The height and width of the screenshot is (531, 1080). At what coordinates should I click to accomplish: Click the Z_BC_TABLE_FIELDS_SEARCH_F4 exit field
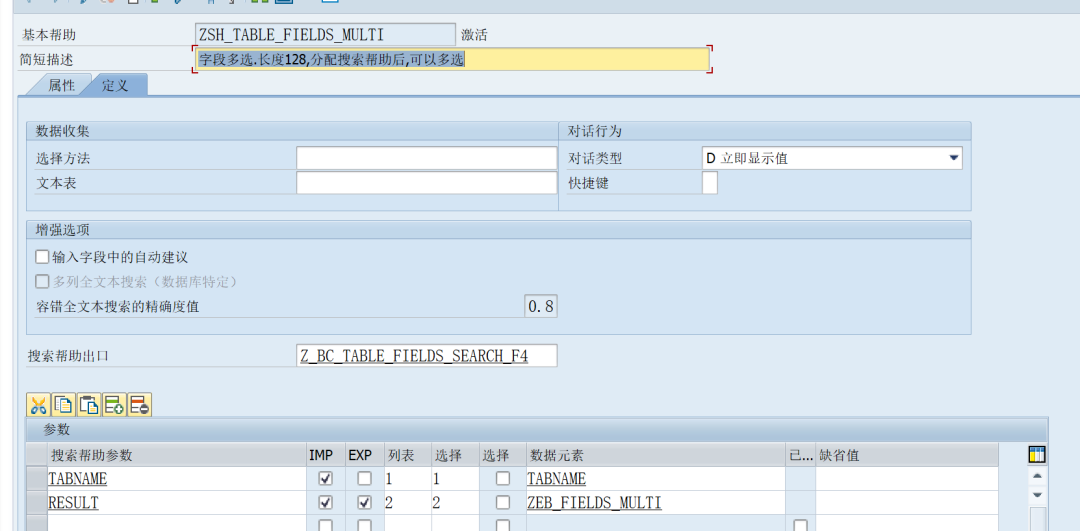pyautogui.click(x=426, y=356)
